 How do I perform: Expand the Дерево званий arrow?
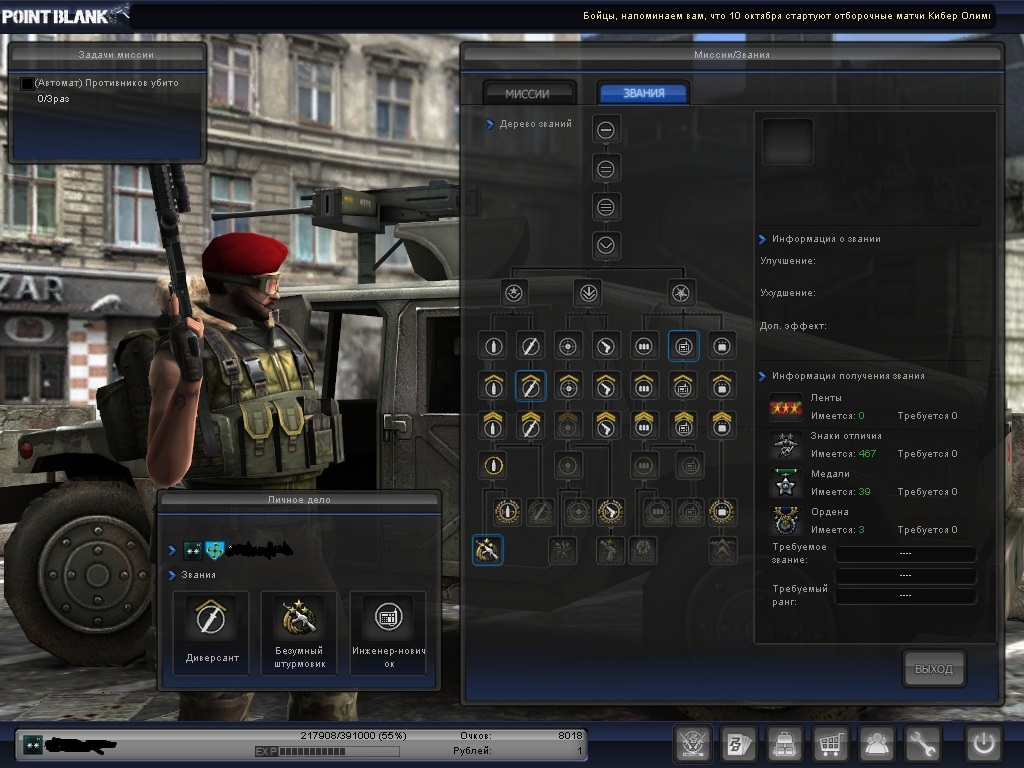coord(490,125)
